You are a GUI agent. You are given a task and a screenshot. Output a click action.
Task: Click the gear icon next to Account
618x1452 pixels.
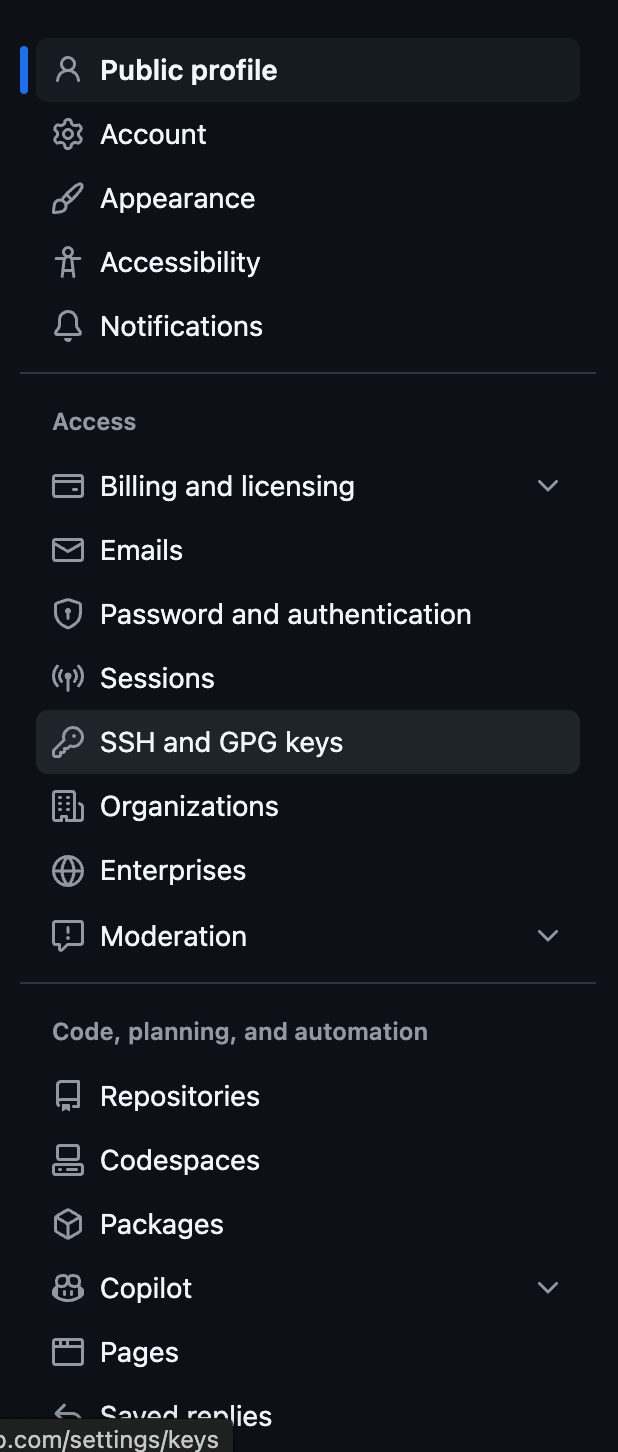click(68, 134)
